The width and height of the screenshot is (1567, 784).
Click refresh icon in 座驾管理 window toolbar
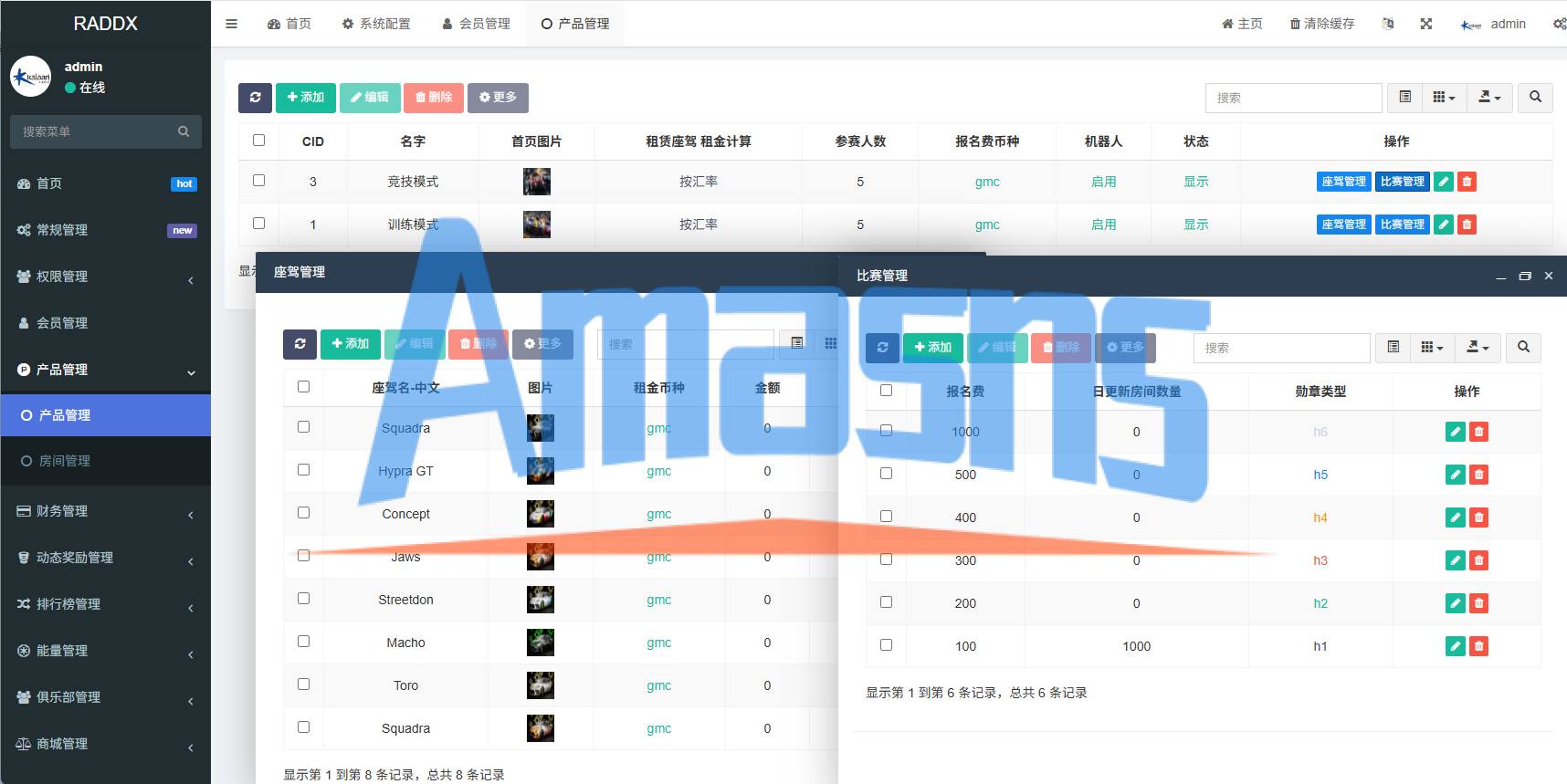click(300, 344)
